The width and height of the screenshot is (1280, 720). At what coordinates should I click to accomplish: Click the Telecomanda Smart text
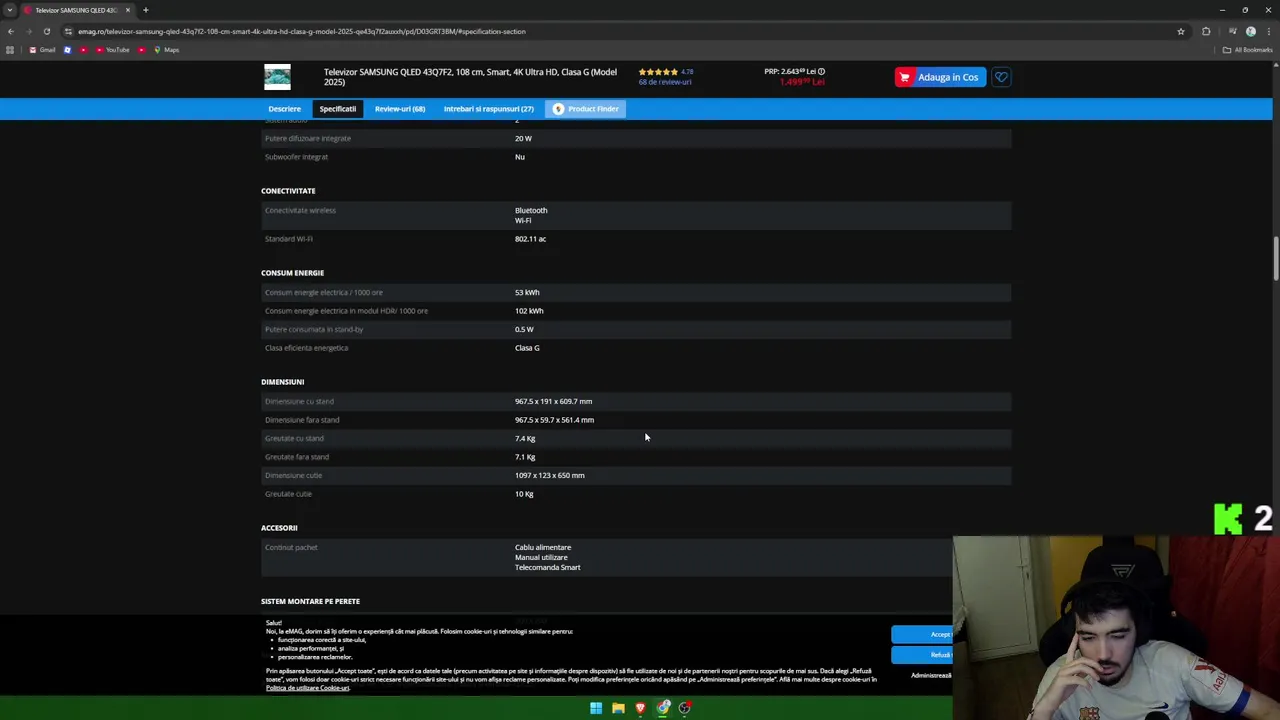click(x=547, y=568)
